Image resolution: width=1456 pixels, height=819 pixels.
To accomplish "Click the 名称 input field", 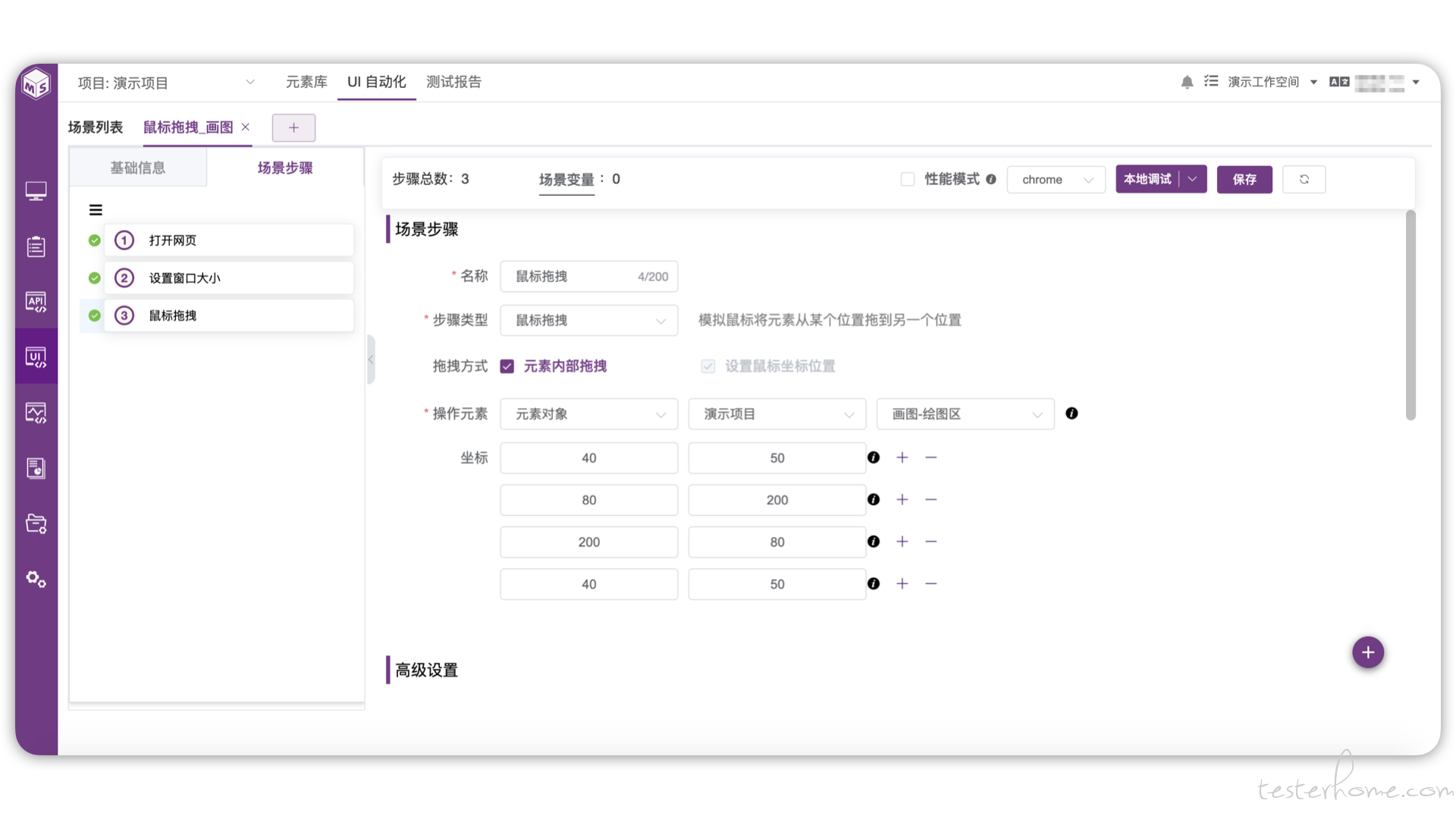I will click(x=589, y=277).
